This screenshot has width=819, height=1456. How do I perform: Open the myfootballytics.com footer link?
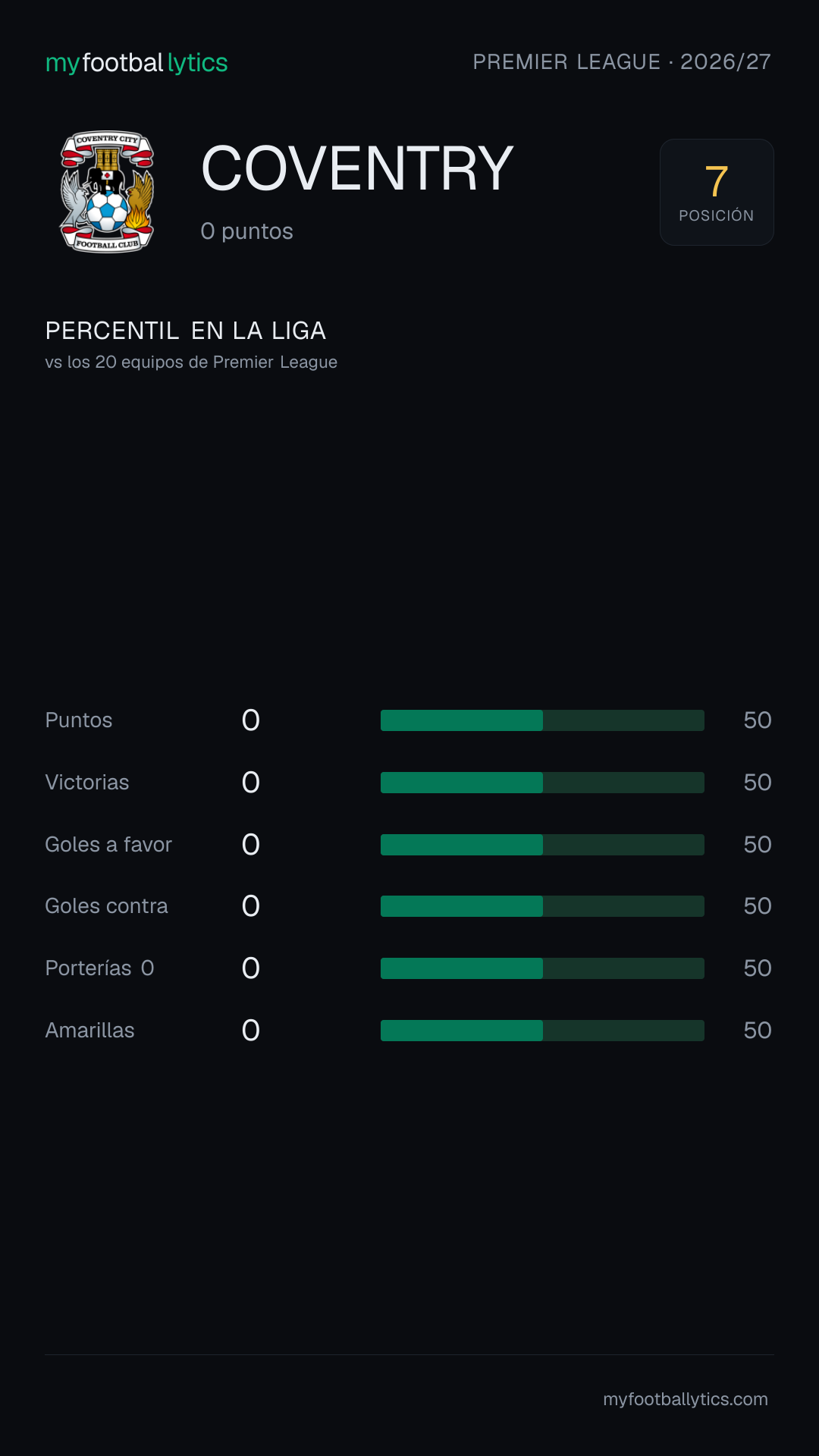point(686,1399)
